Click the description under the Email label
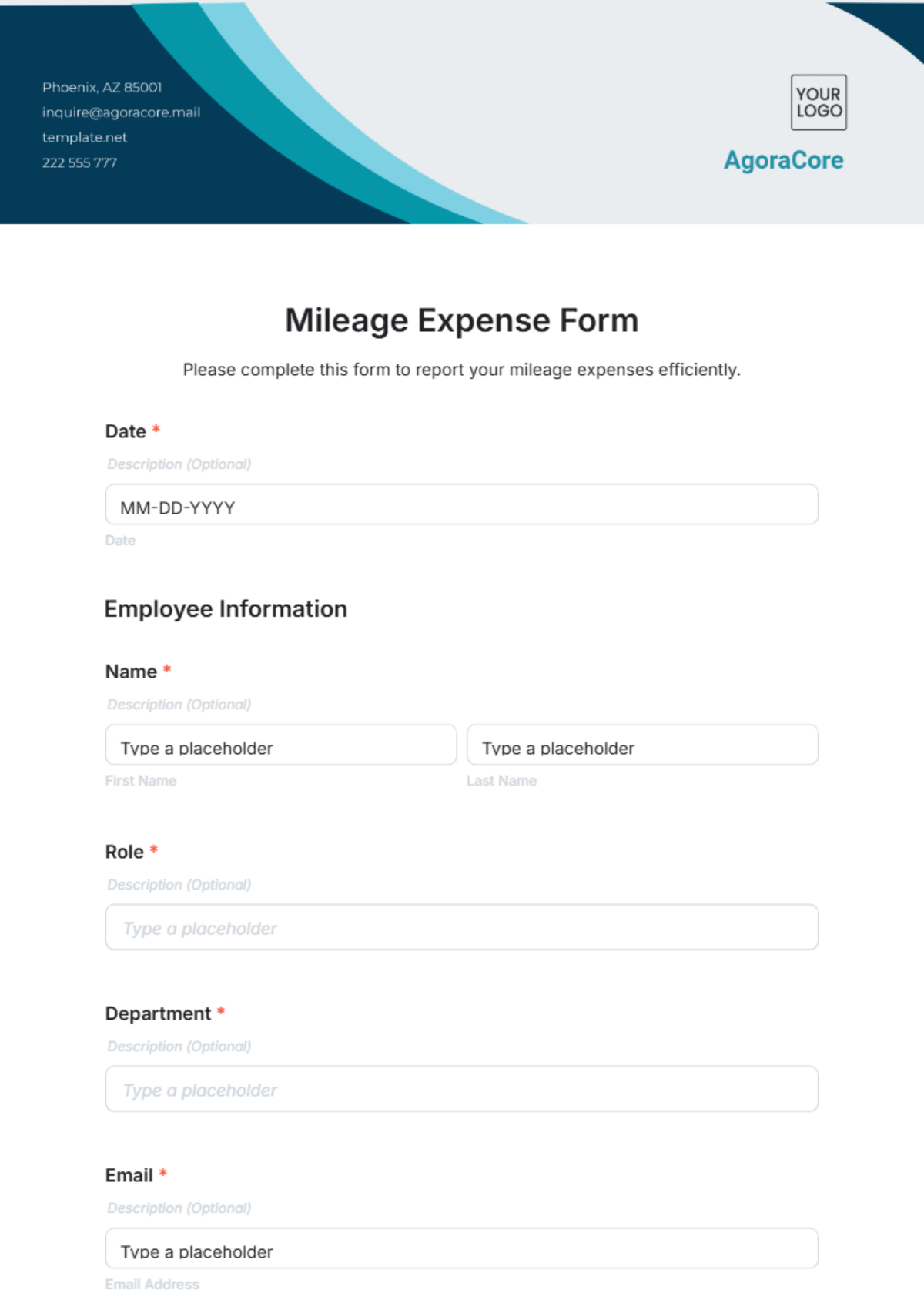 [179, 1208]
